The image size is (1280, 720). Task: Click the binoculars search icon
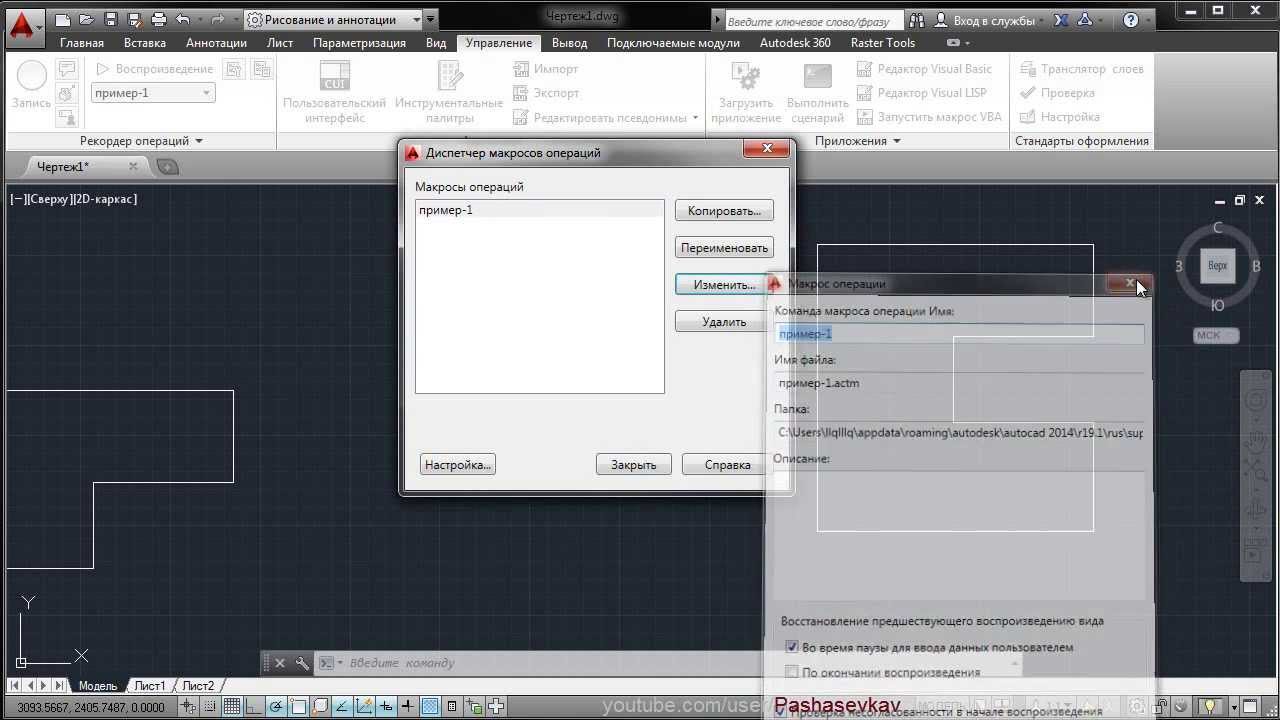pos(917,20)
